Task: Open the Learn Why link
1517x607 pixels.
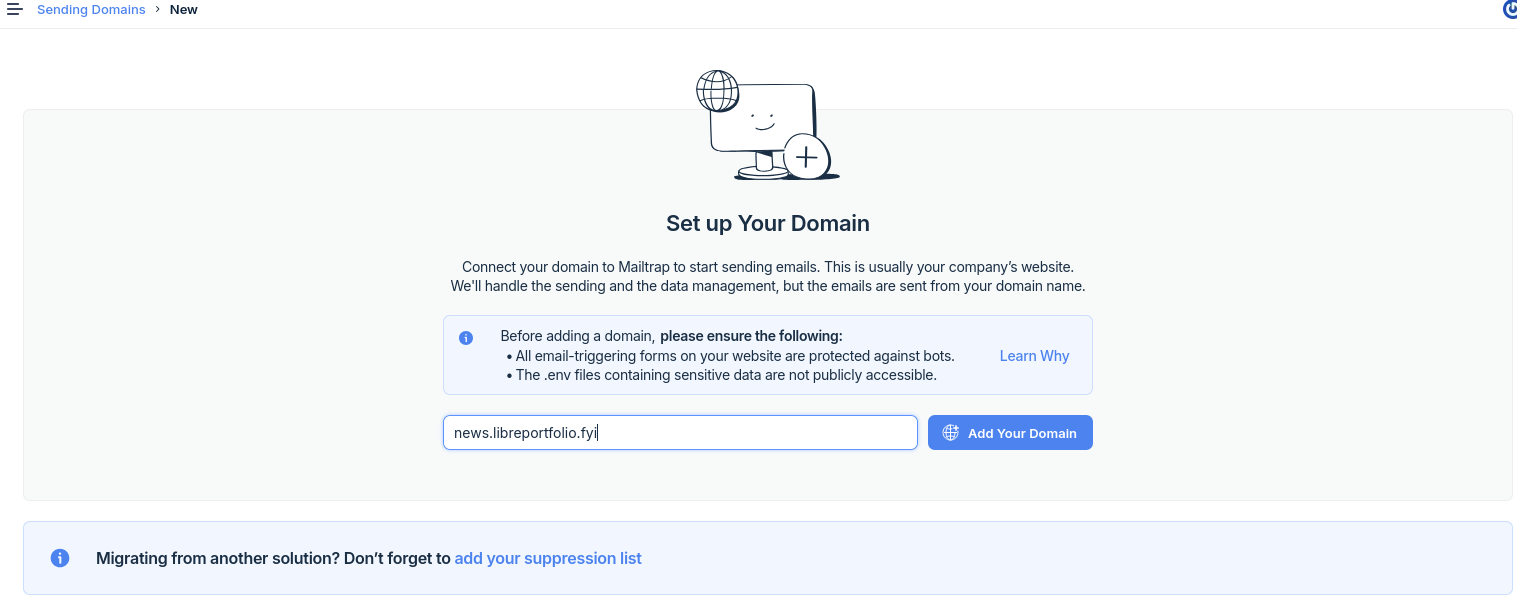Action: pyautogui.click(x=1034, y=356)
